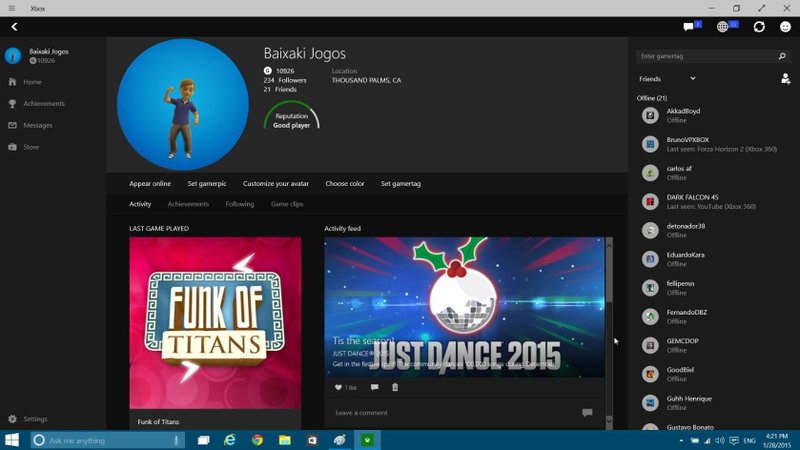Click Customize your avatar

tap(276, 184)
